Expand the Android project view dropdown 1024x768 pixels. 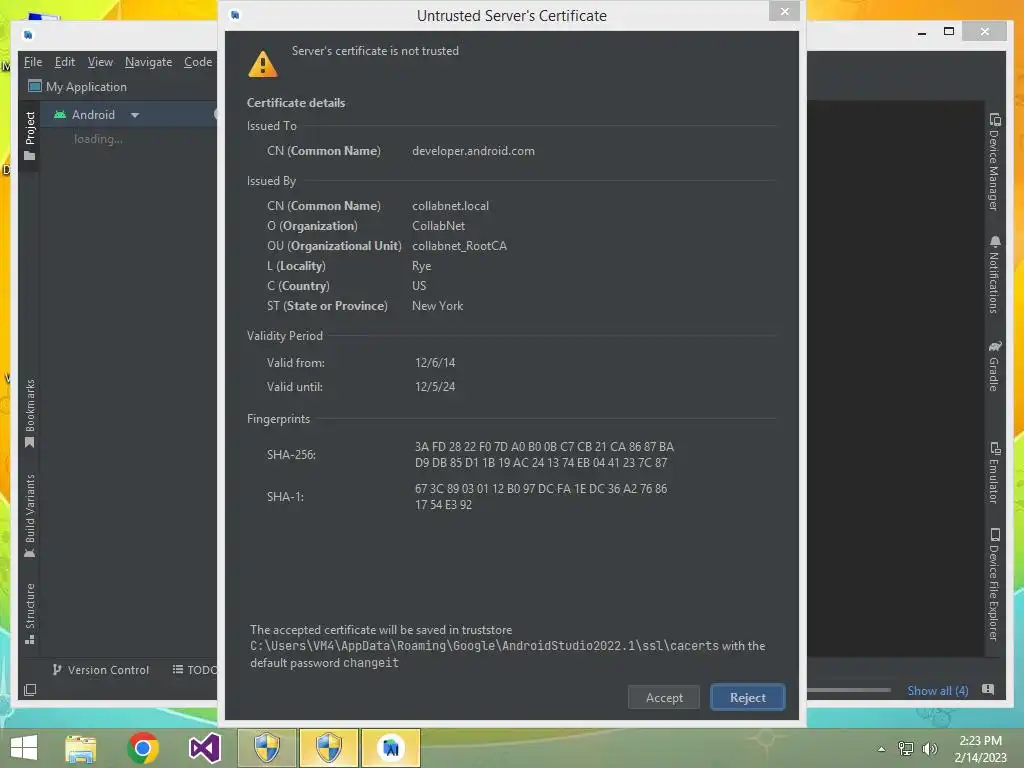click(x=135, y=115)
